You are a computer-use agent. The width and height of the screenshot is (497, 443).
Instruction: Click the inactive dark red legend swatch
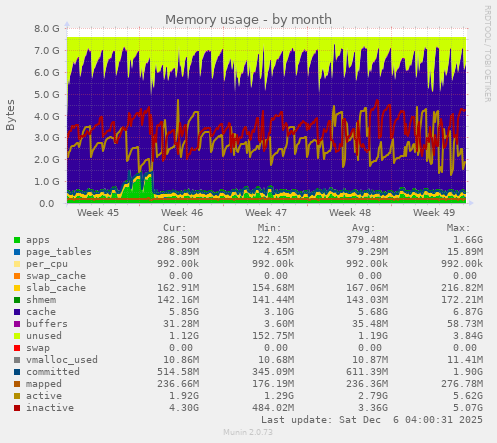[x=17, y=408]
